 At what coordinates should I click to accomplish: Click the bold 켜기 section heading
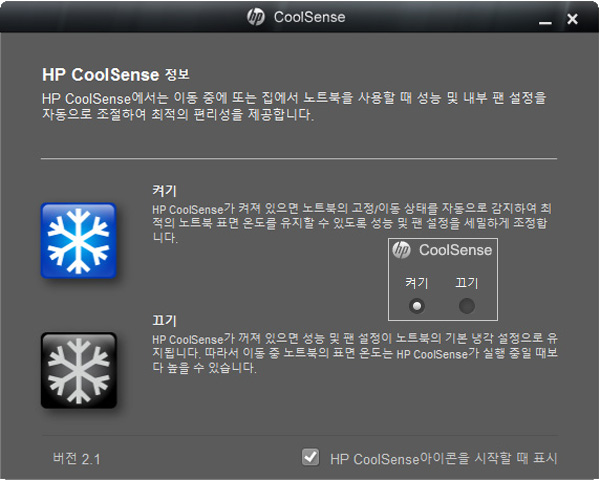click(165, 190)
